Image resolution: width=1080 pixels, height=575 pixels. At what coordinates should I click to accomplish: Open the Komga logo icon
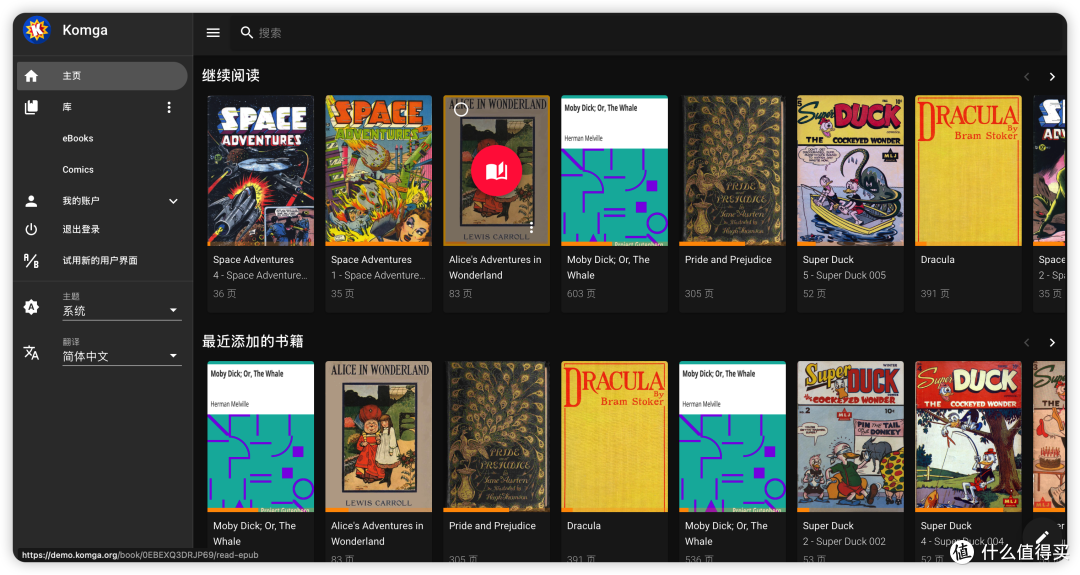[37, 30]
